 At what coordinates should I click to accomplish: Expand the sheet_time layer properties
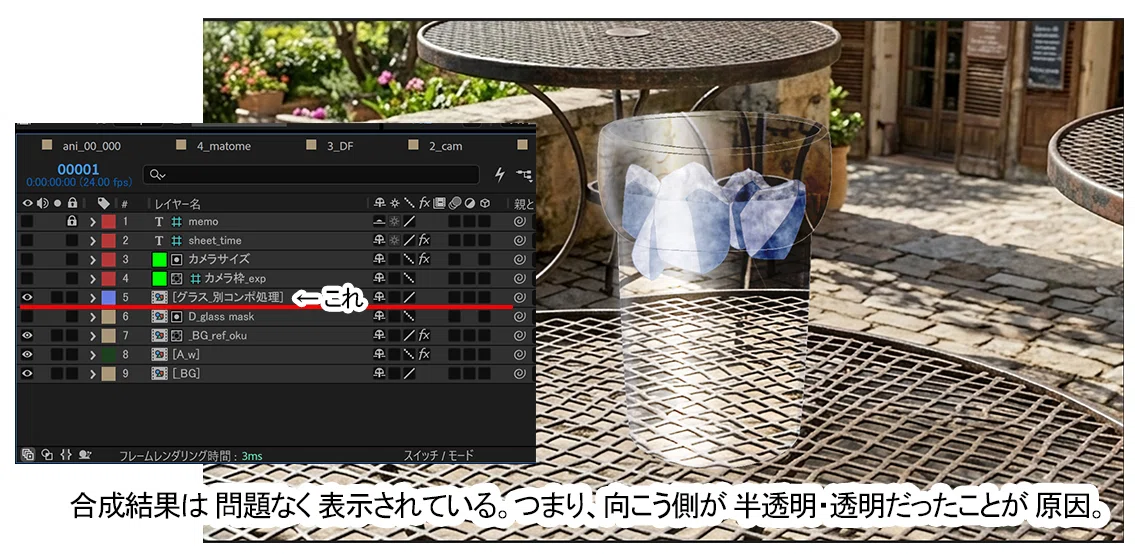coord(93,240)
